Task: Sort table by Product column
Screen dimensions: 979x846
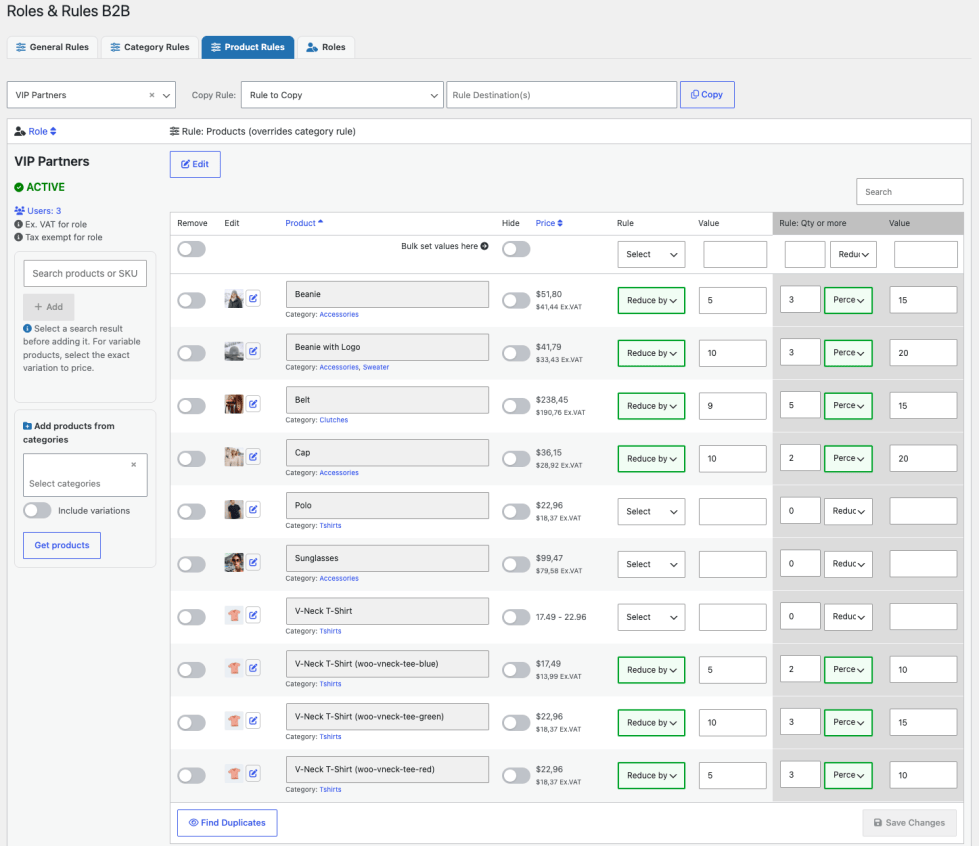Action: [x=304, y=223]
